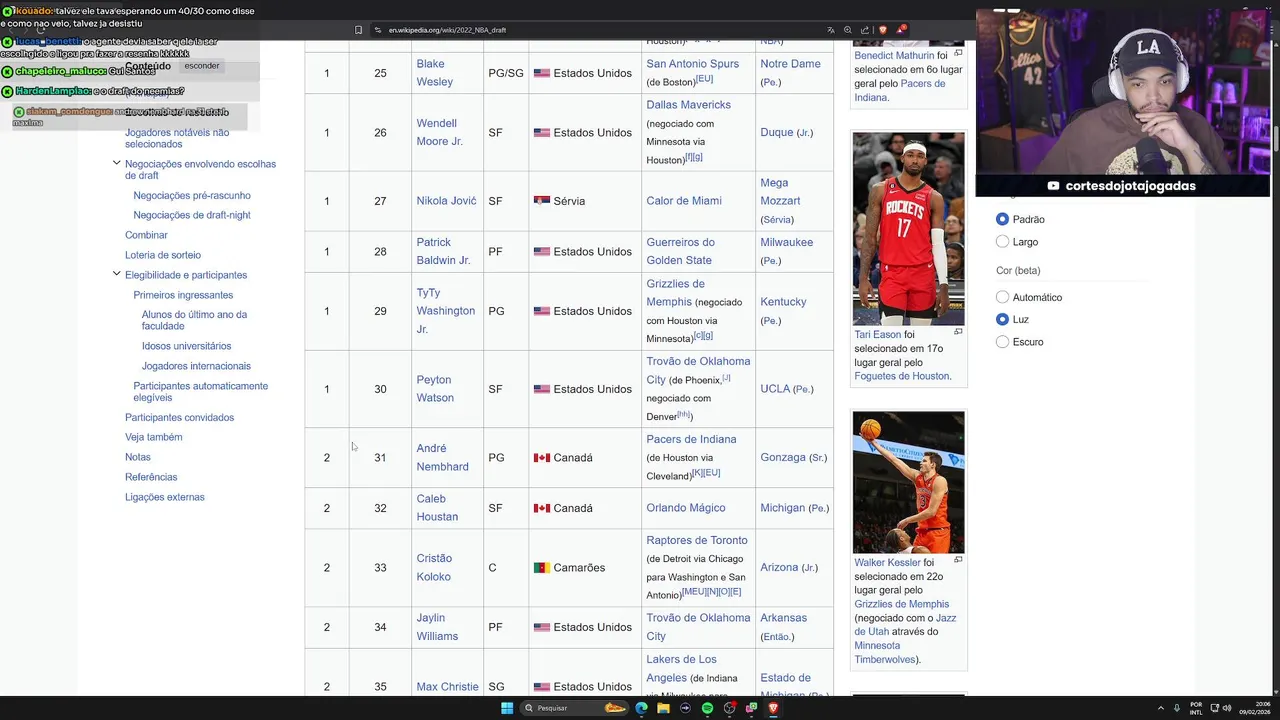Click the esconder contents button
This screenshot has width=1280, height=720.
click(x=202, y=66)
